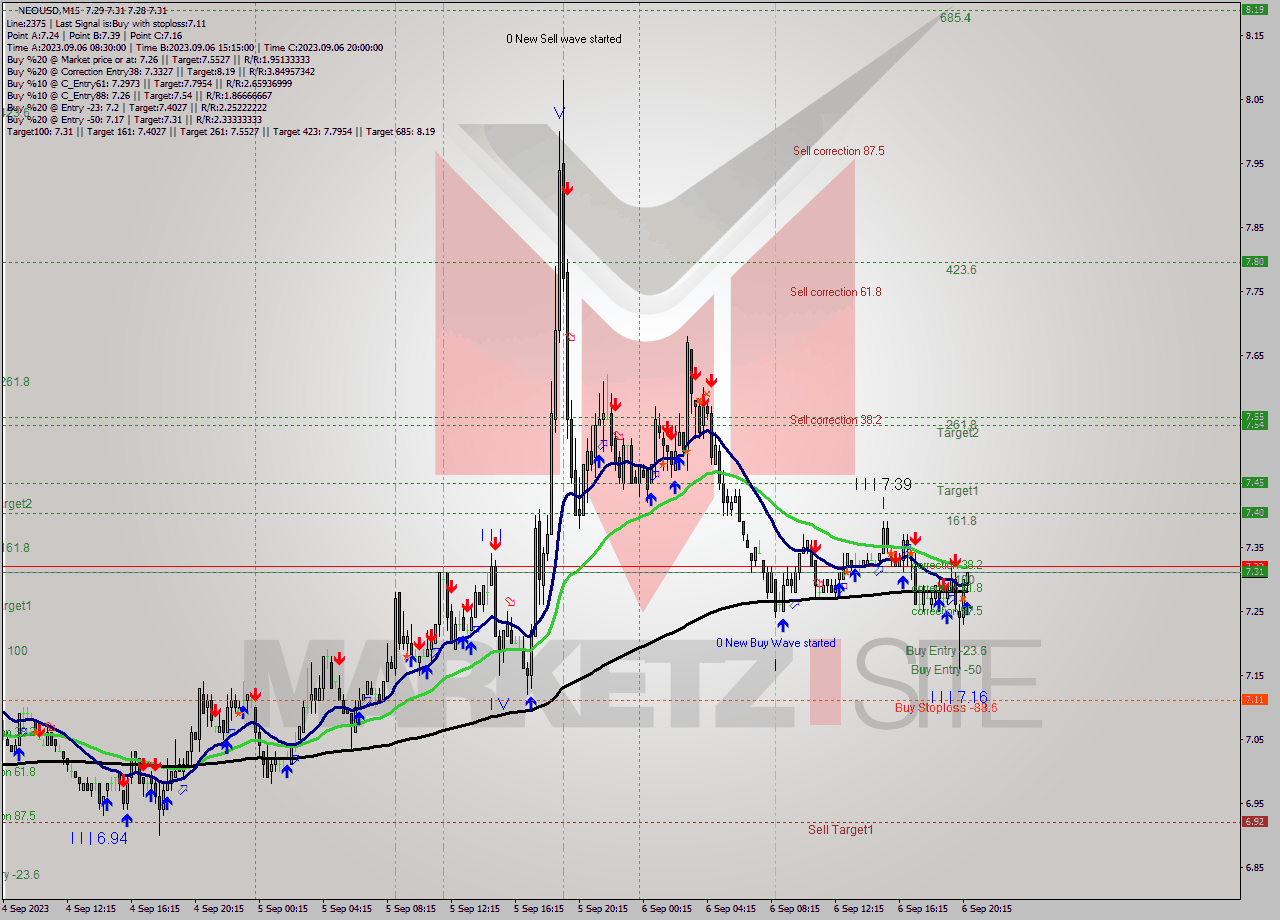Click the green 7.80 price tag

(1254, 262)
